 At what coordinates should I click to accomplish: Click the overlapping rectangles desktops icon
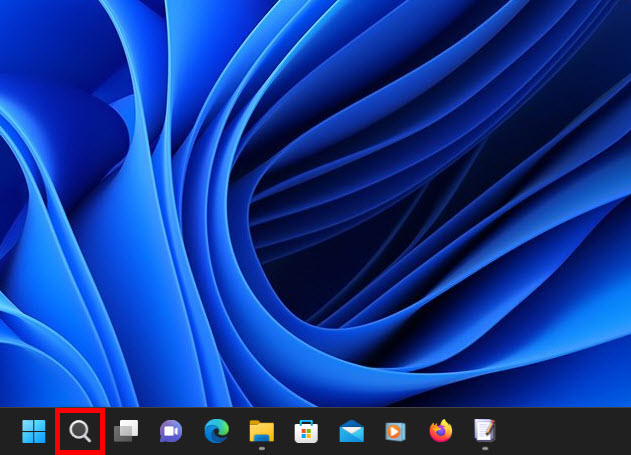click(x=126, y=431)
